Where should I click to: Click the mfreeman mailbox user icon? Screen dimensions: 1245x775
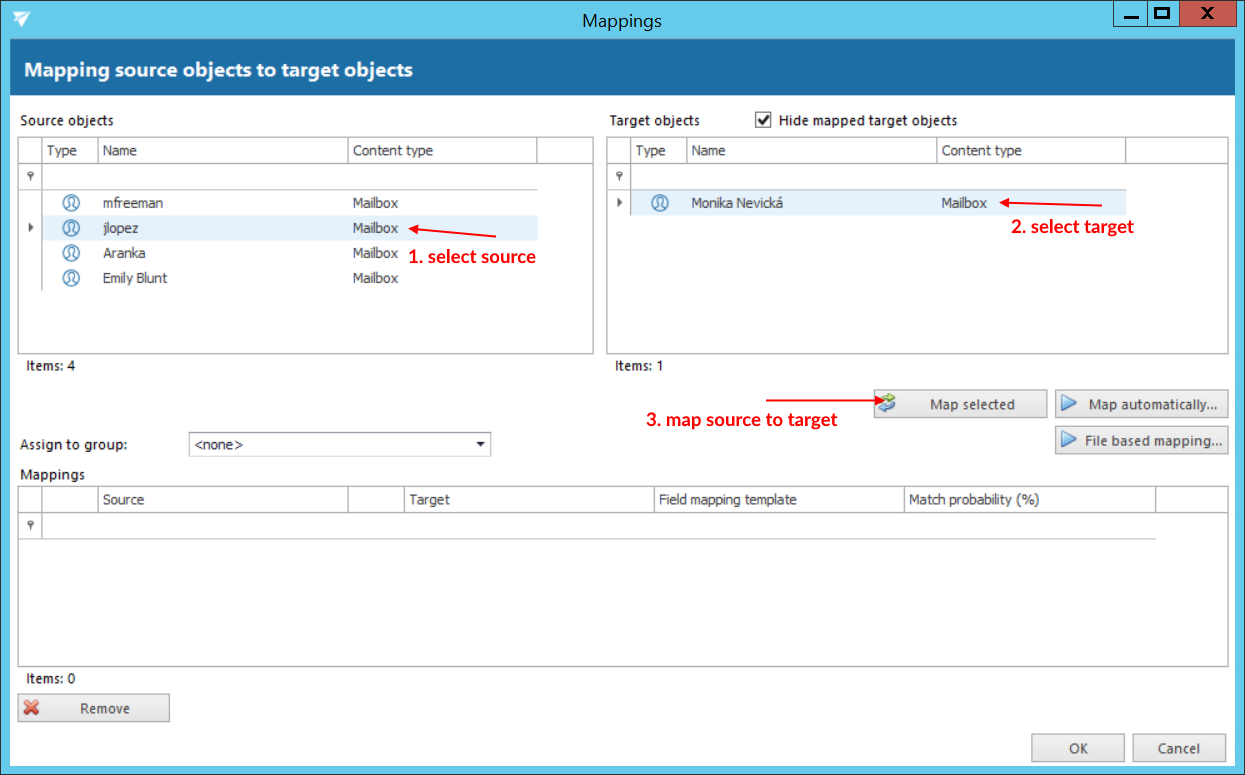tap(71, 203)
